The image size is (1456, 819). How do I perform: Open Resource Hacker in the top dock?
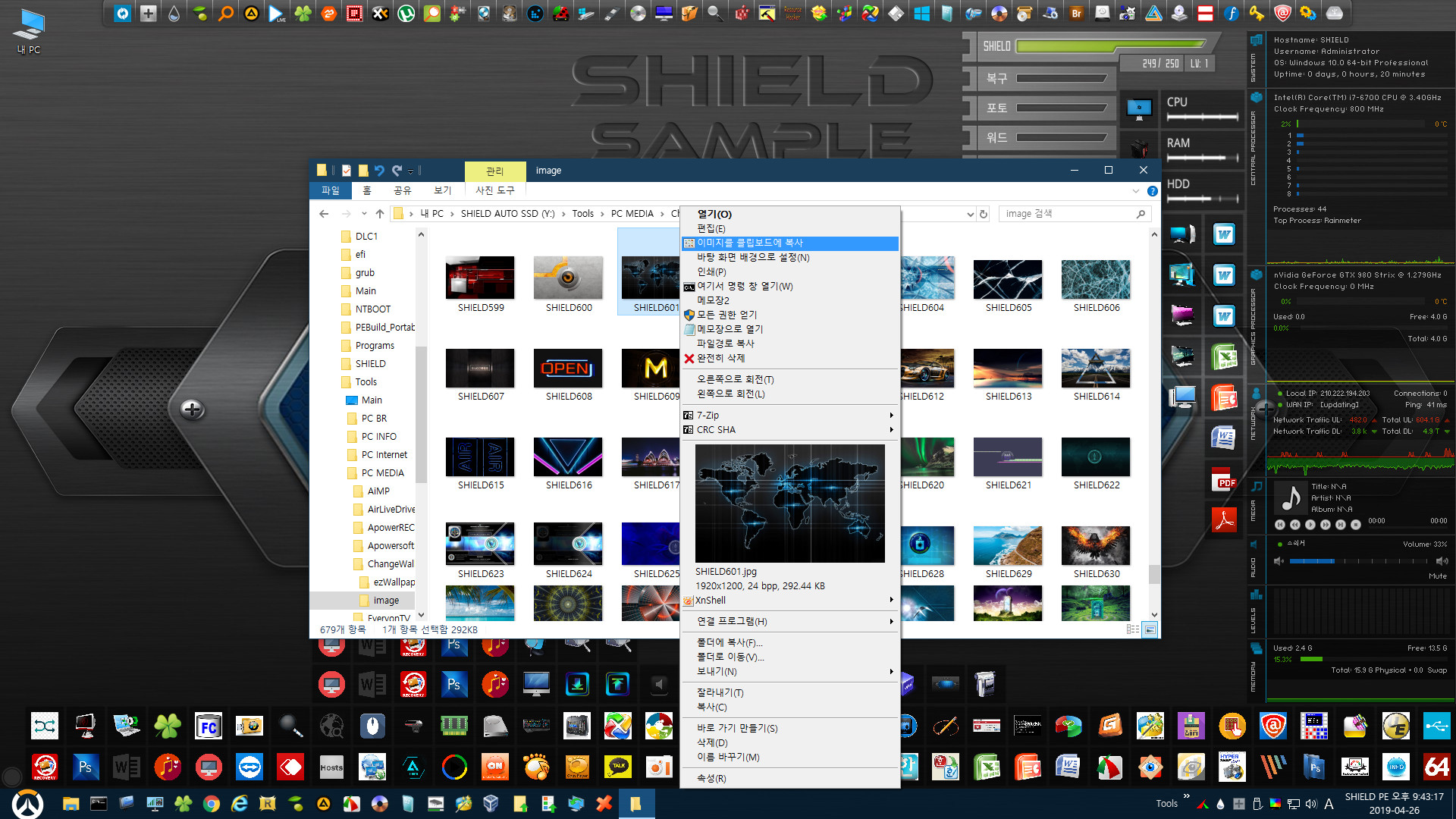click(793, 13)
